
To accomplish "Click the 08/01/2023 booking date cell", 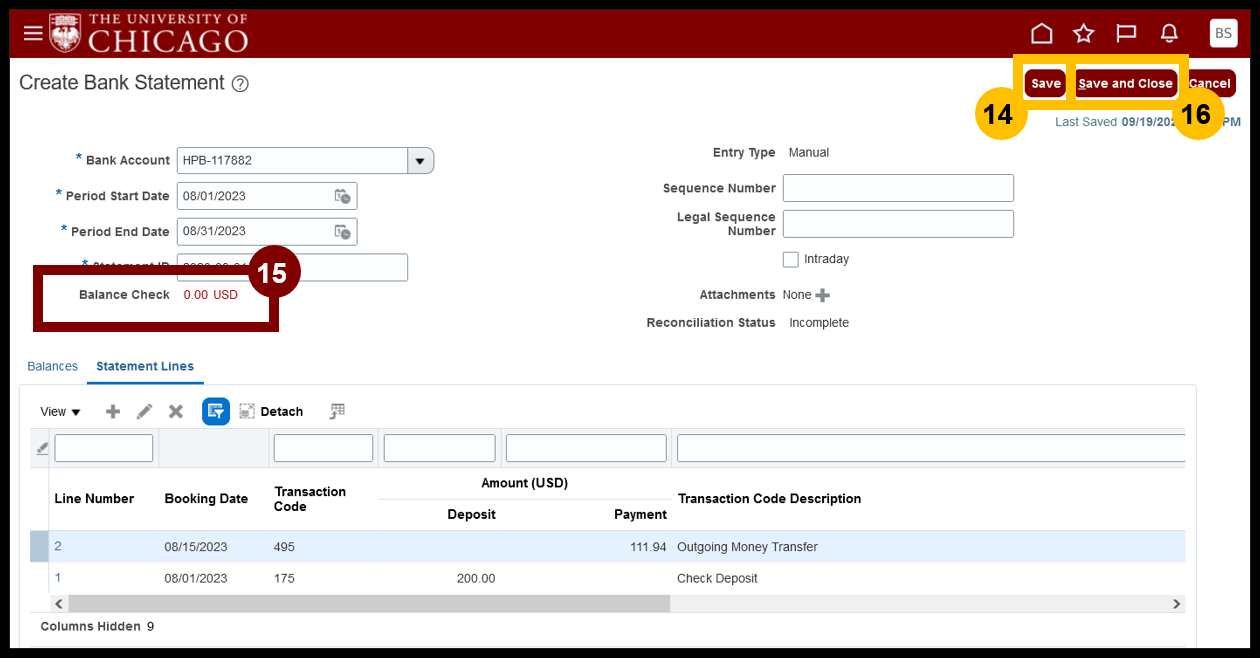I will [x=196, y=578].
